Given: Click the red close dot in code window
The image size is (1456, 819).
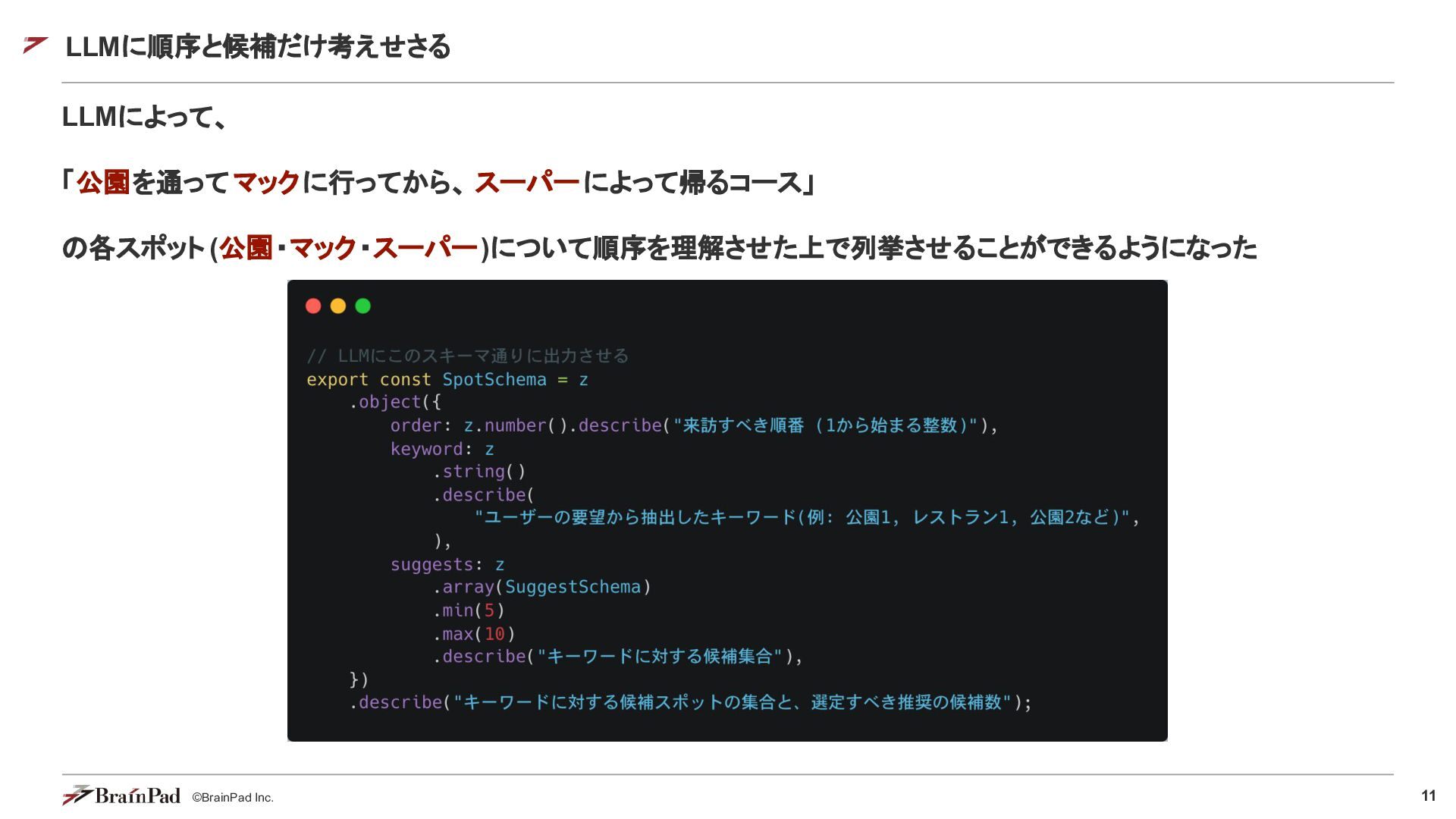Looking at the screenshot, I should click(313, 306).
